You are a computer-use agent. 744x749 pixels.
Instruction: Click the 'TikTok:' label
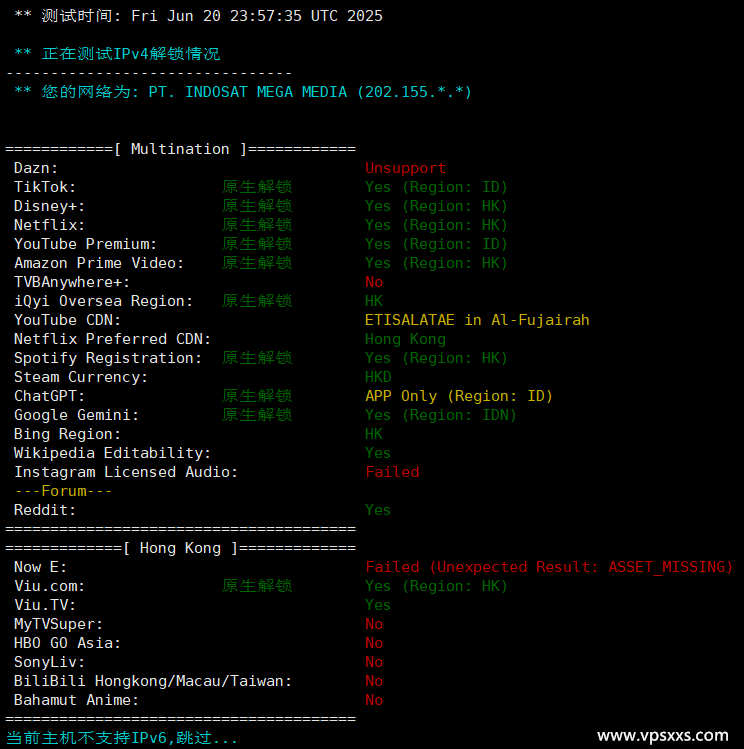pyautogui.click(x=45, y=187)
